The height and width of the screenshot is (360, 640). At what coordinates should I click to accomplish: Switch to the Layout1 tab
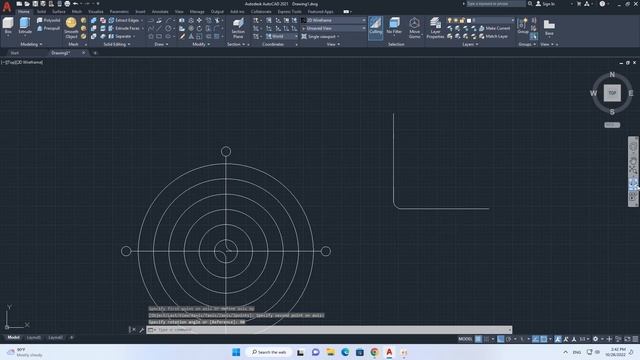pos(34,338)
